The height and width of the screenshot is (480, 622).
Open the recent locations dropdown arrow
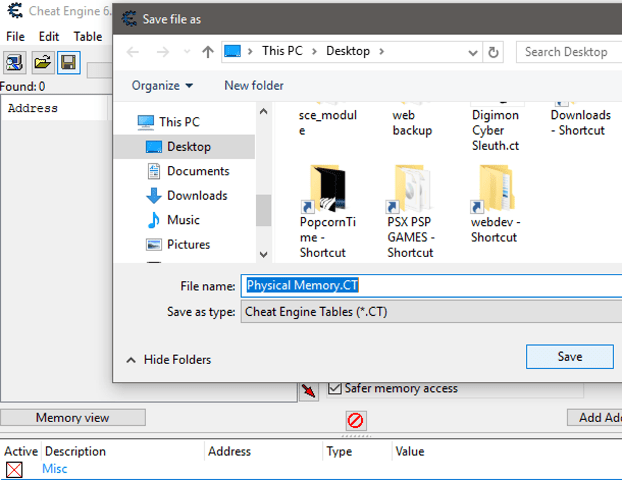[187, 52]
